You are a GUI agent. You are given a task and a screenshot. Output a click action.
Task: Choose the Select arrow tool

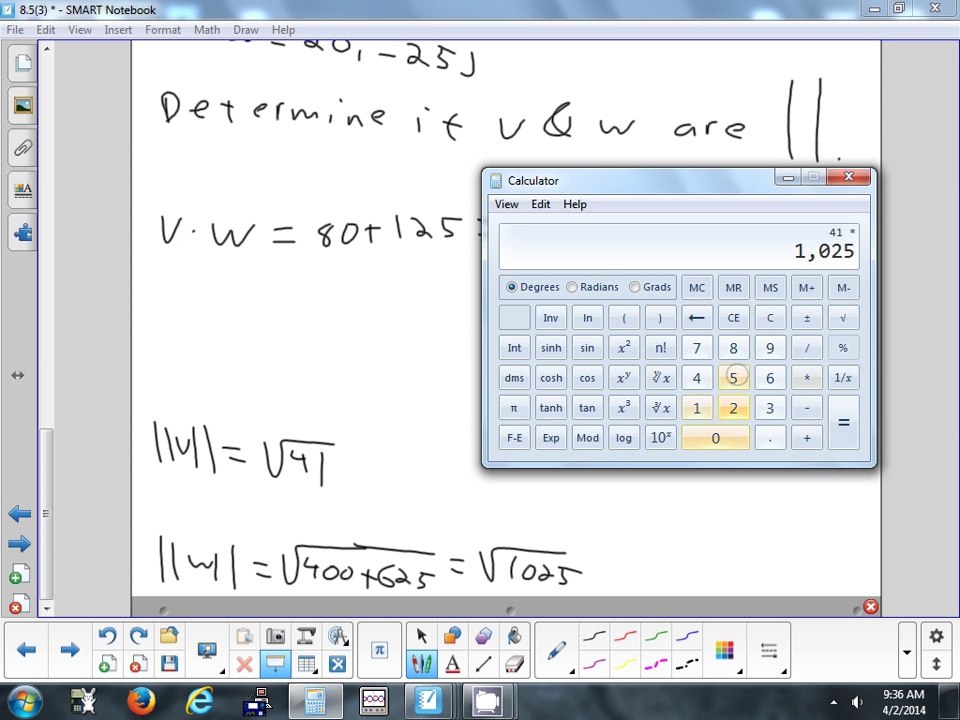point(421,636)
